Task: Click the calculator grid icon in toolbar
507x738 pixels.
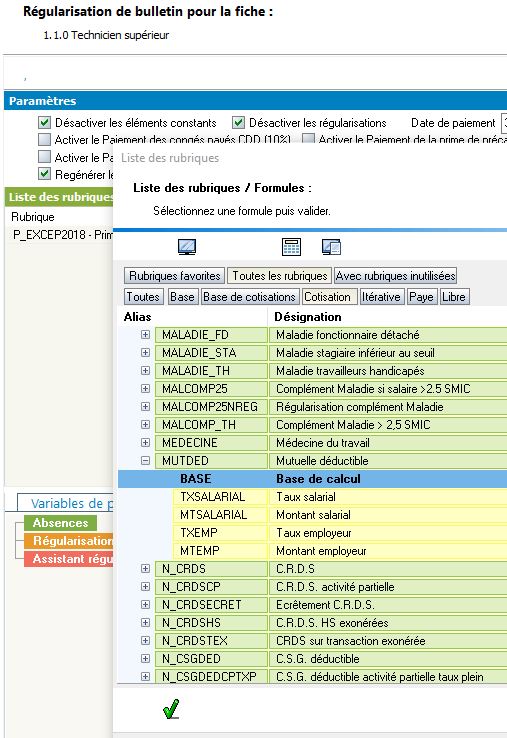Action: [291, 247]
